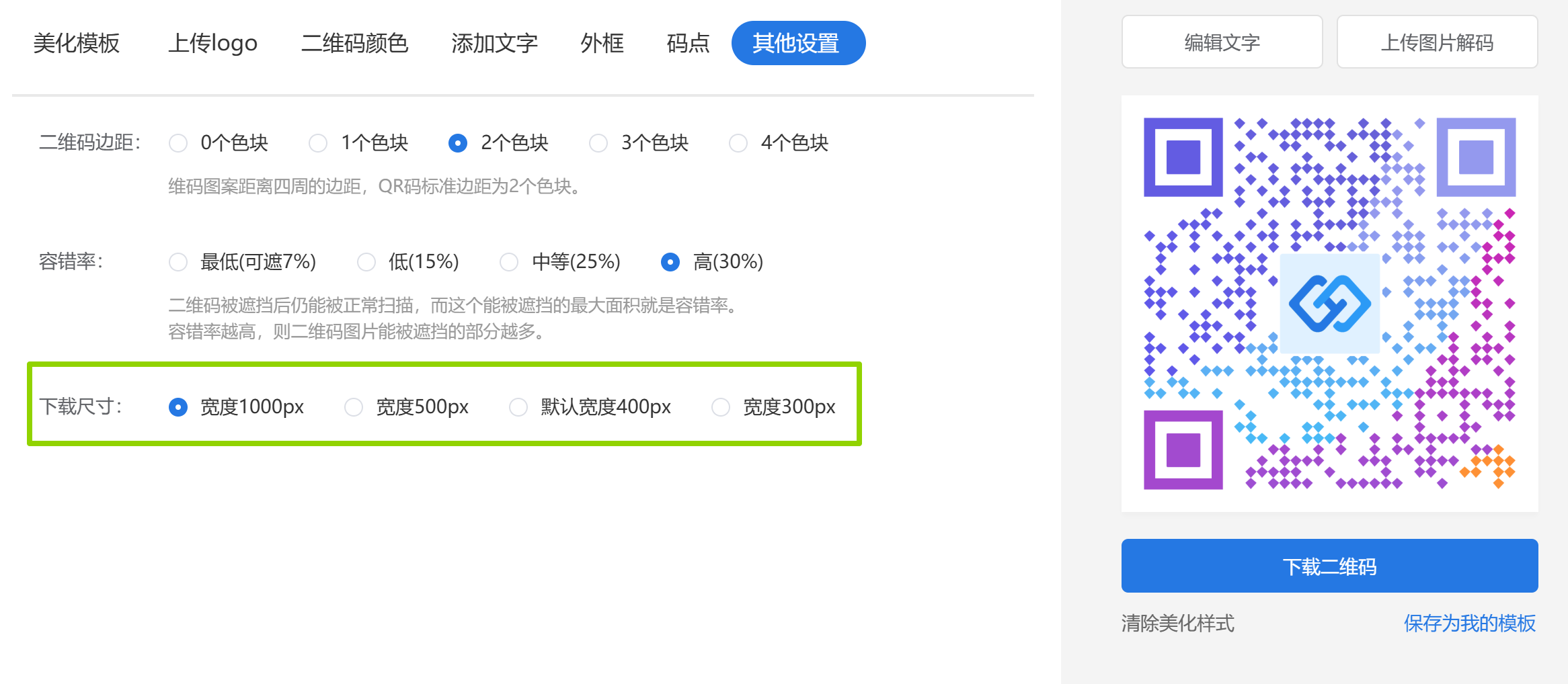Click the 保存为我的模板 link
The height and width of the screenshot is (684, 1568).
[x=1469, y=623]
